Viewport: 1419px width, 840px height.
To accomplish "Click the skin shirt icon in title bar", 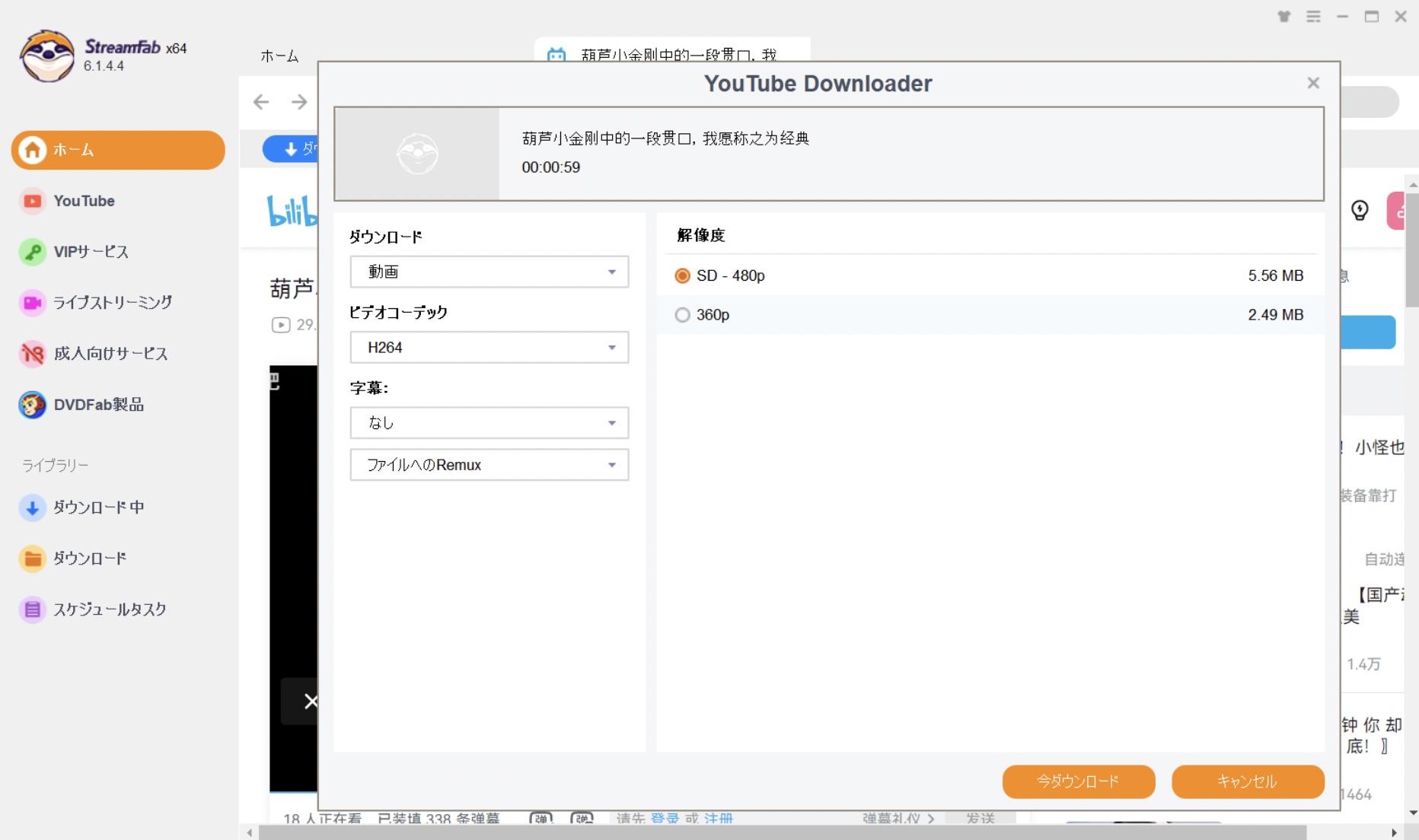I will [x=1284, y=16].
